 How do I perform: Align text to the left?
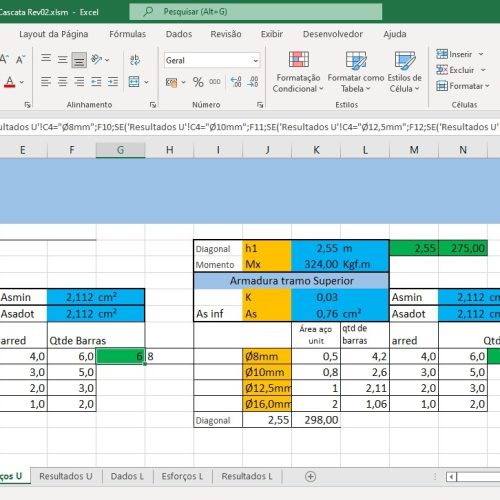(46, 82)
